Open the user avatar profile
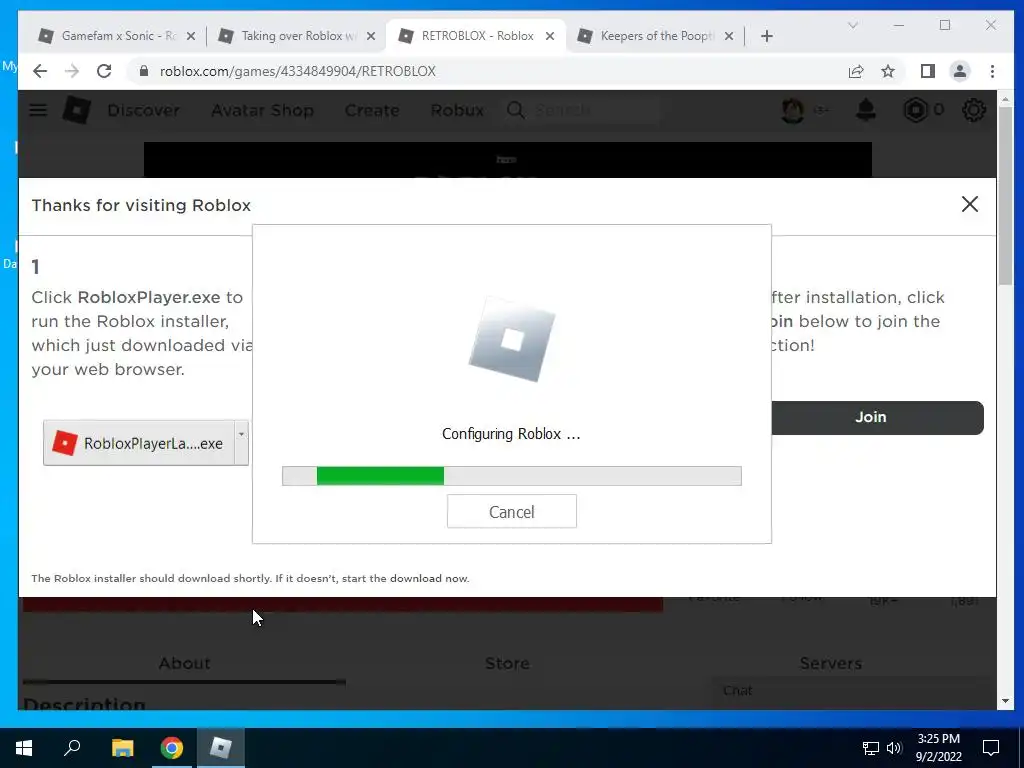Image resolution: width=1024 pixels, height=768 pixels. click(793, 110)
